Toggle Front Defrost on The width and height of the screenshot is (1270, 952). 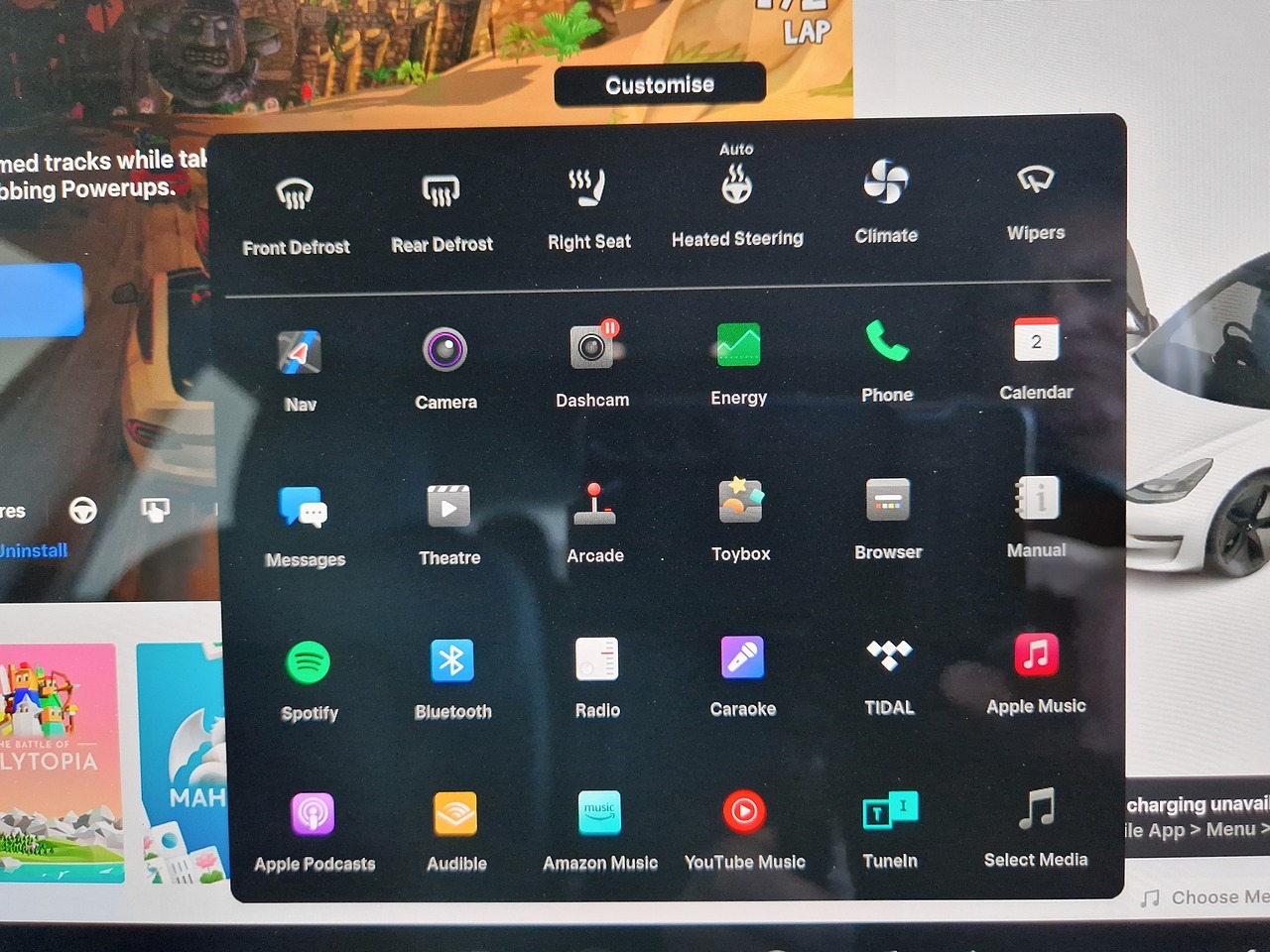pyautogui.click(x=295, y=194)
